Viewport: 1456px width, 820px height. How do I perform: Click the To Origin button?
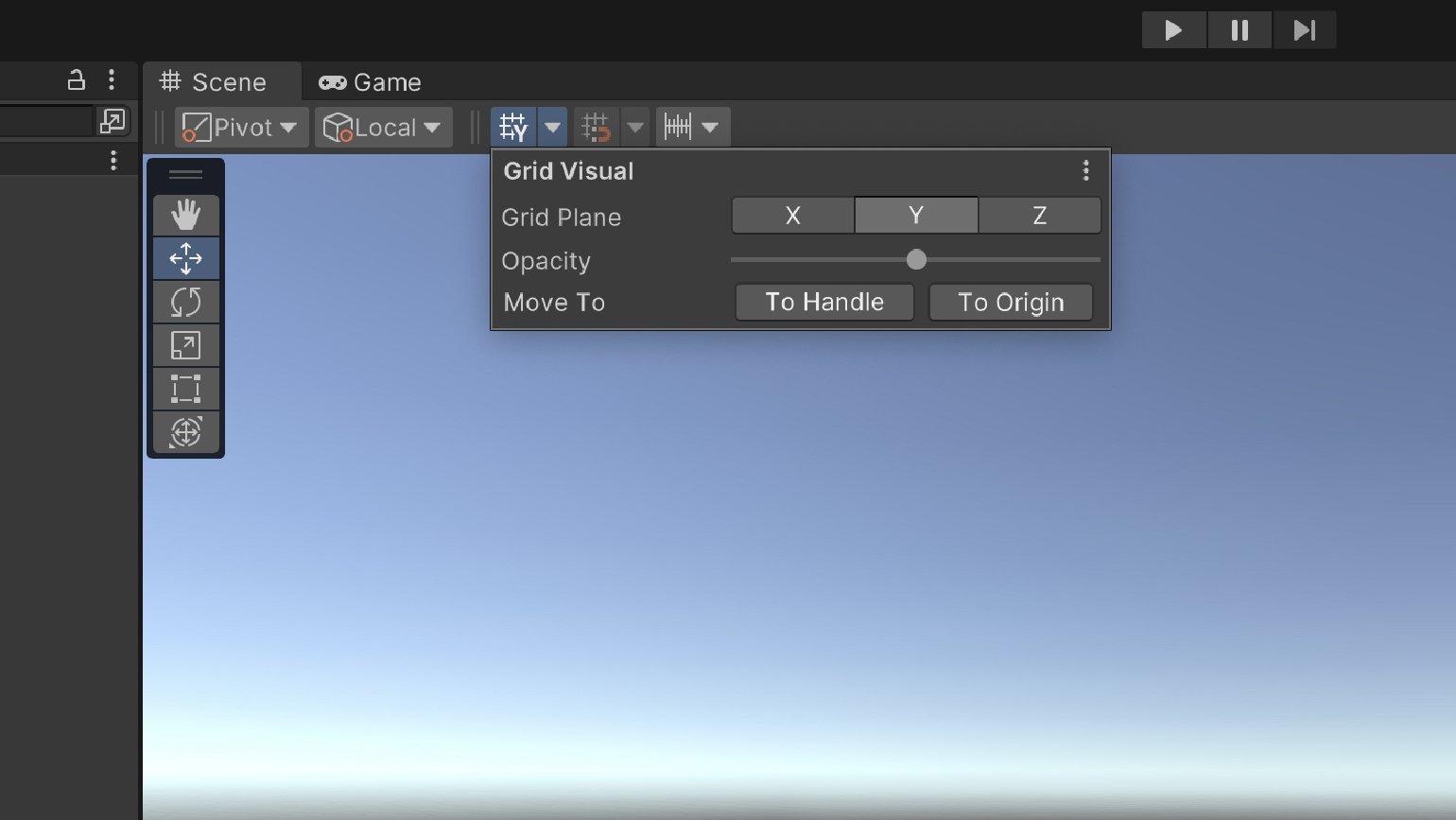[1010, 303]
